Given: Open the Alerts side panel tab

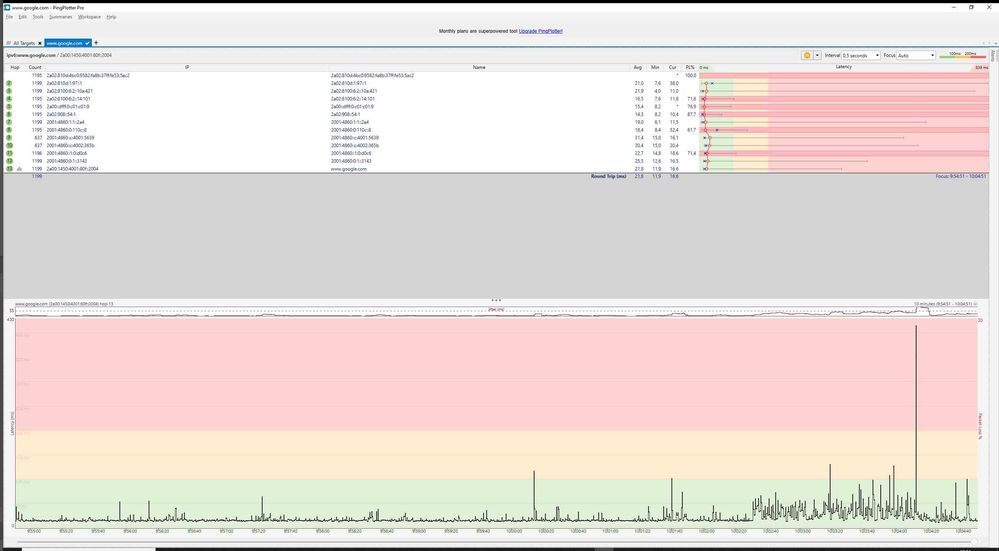Looking at the screenshot, I should (x=993, y=56).
